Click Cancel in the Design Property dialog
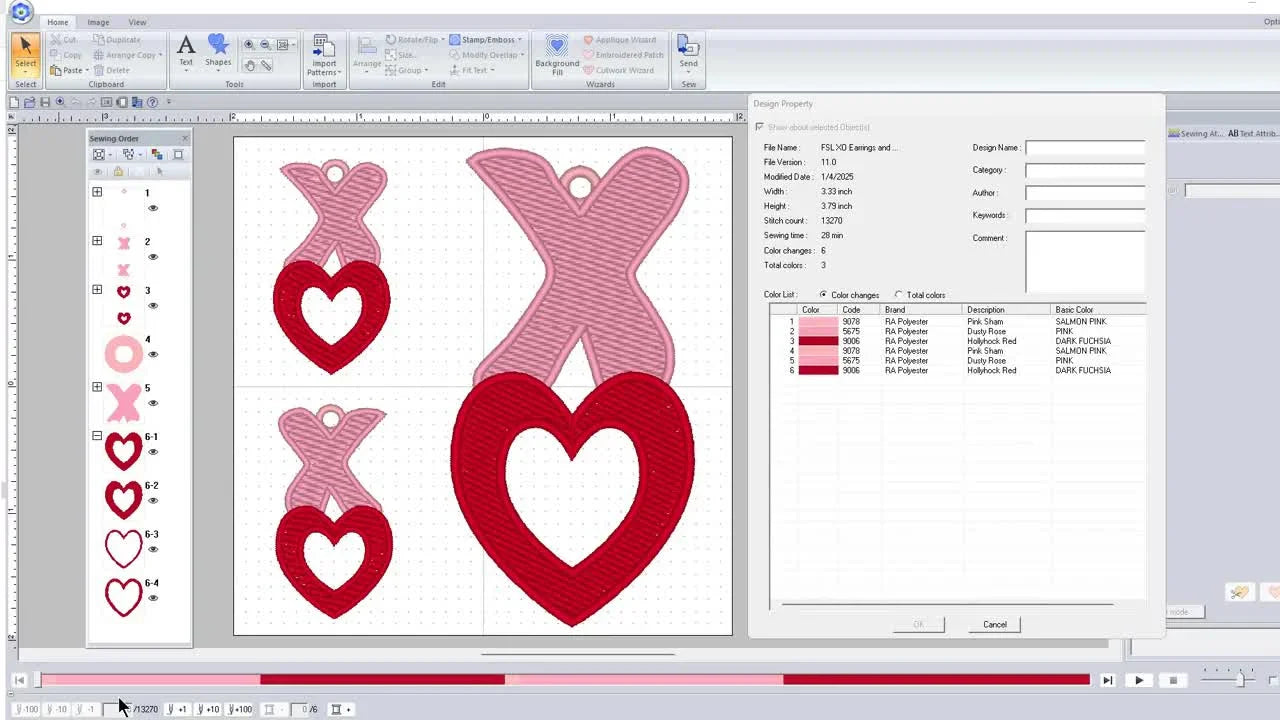Screen dimensions: 1280x720 click(x=994, y=624)
